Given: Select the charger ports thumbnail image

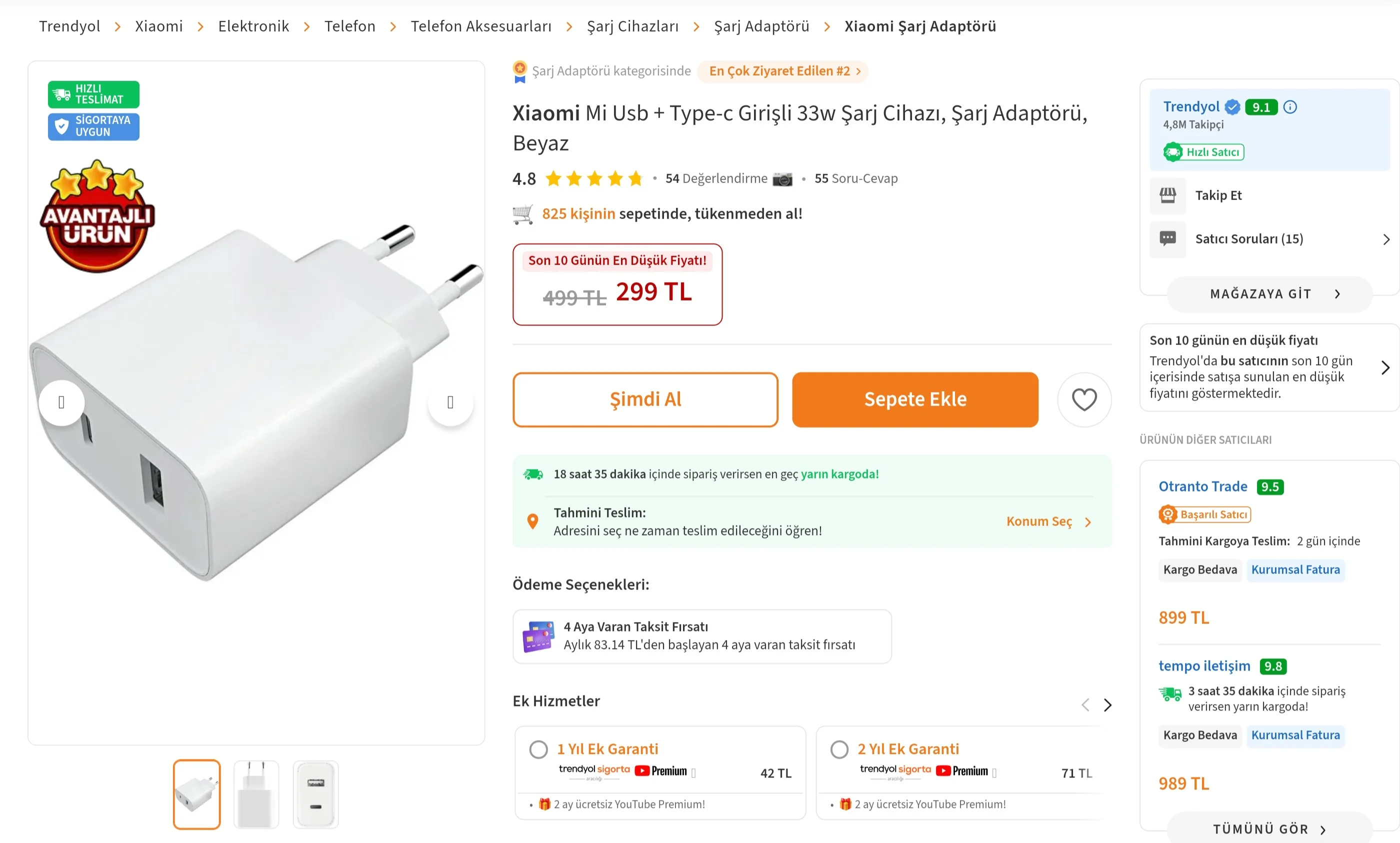Looking at the screenshot, I should pyautogui.click(x=316, y=794).
